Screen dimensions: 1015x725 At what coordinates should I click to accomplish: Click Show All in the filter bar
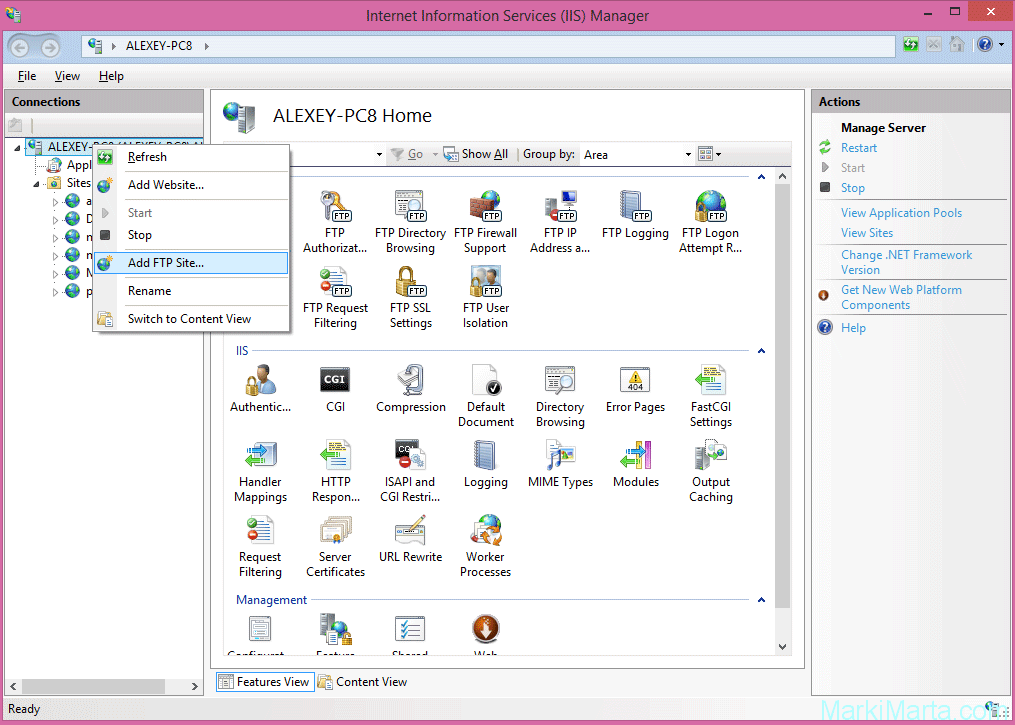tap(476, 155)
